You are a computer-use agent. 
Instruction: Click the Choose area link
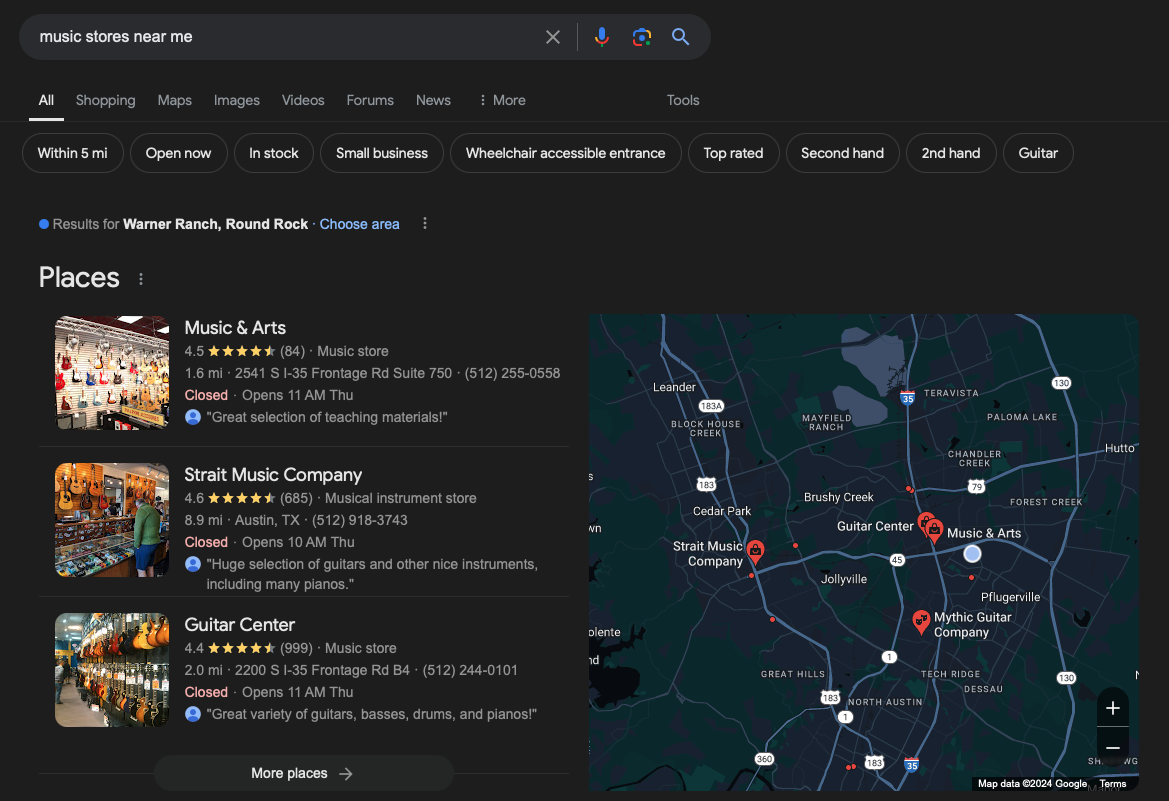click(359, 224)
